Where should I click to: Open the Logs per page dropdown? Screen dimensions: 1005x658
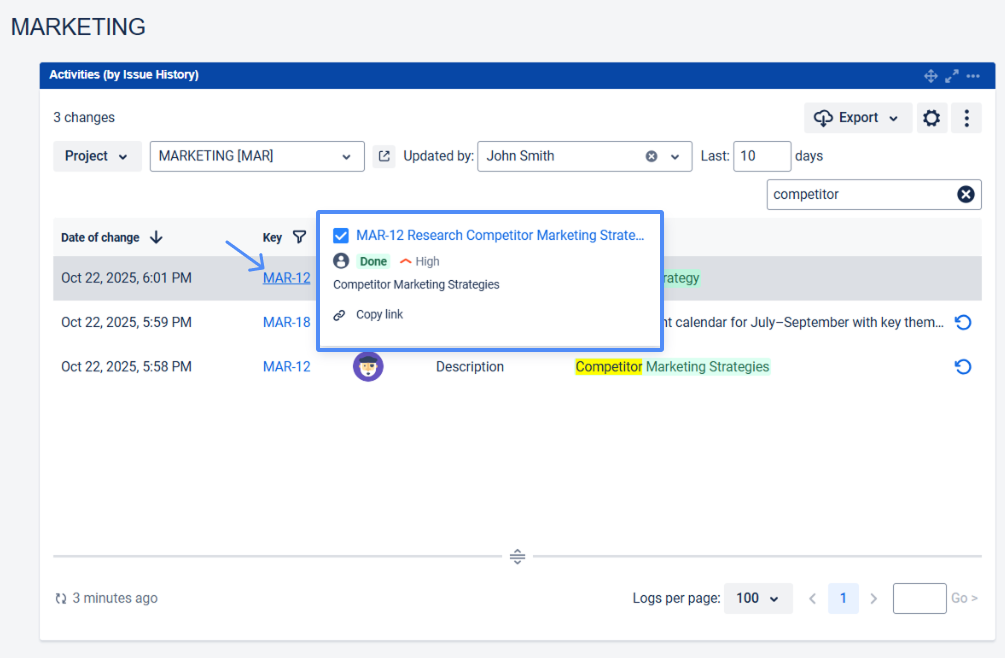[757, 598]
